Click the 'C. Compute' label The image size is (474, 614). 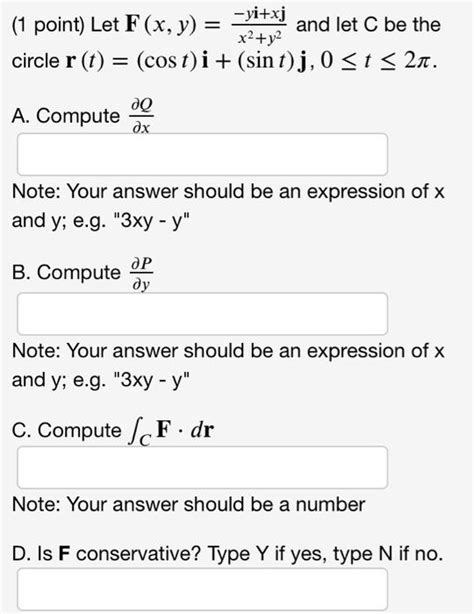click(x=67, y=430)
